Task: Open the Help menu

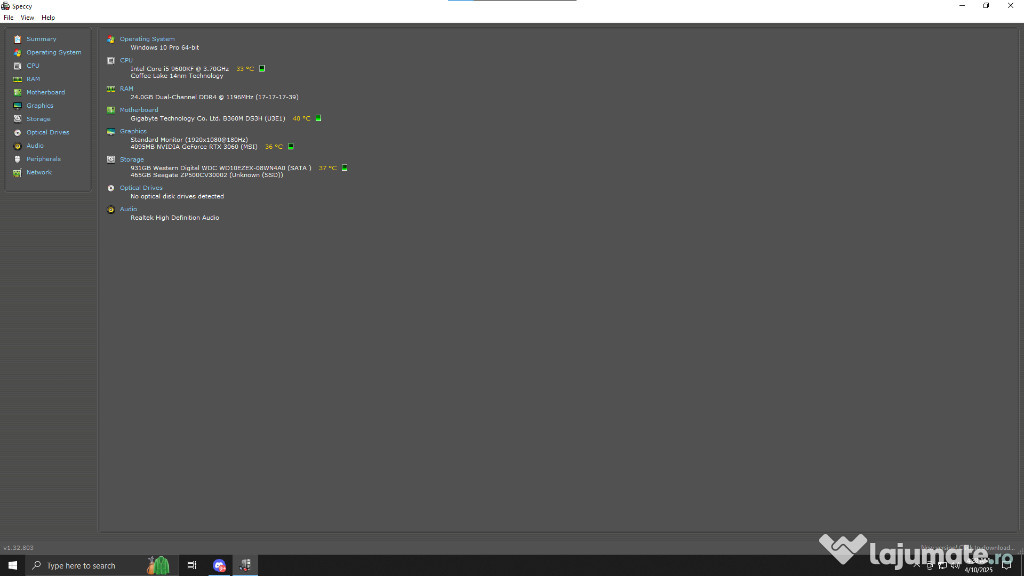Action: tap(48, 18)
